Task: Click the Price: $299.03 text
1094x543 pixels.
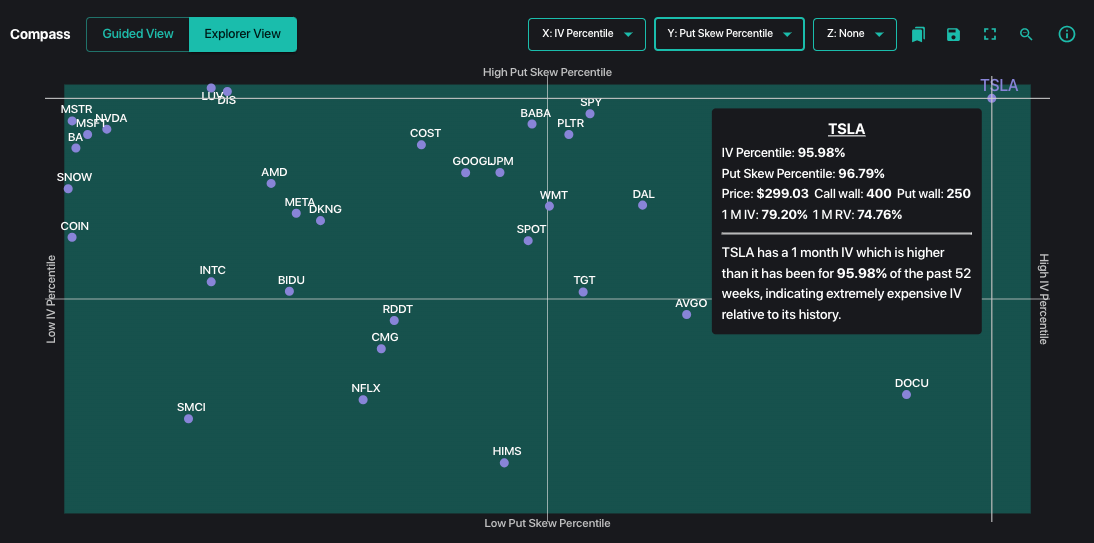Action: click(765, 194)
